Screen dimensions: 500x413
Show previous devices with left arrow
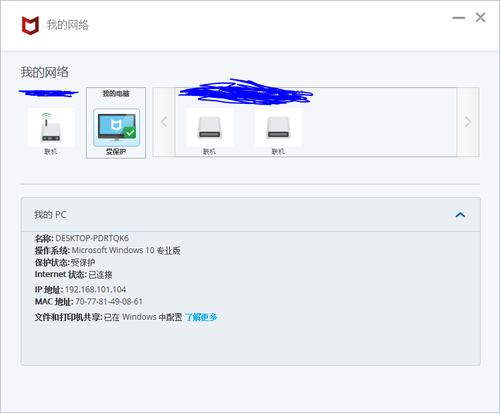(x=164, y=122)
